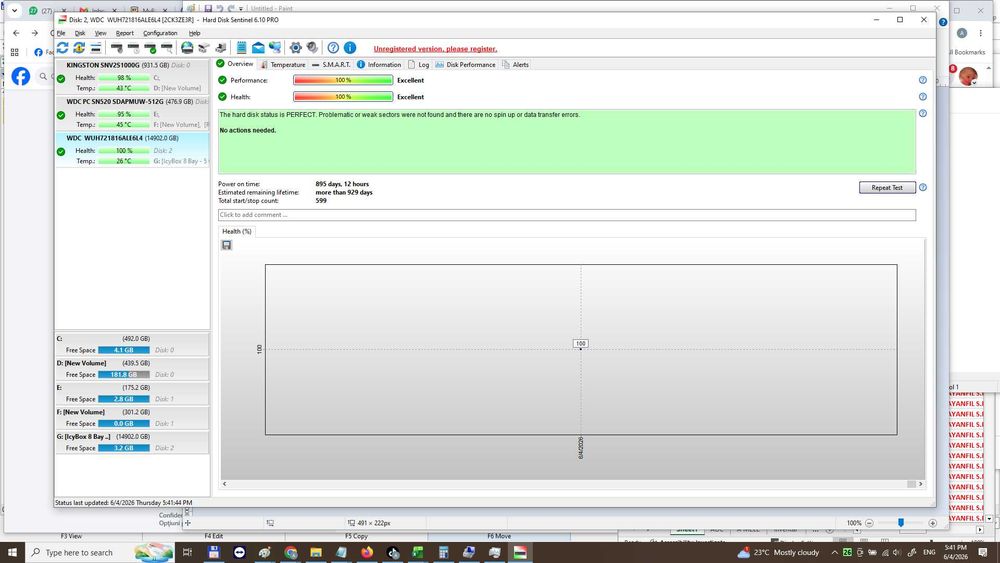
Task: Click the Chrome taskbar icon
Action: click(x=291, y=552)
